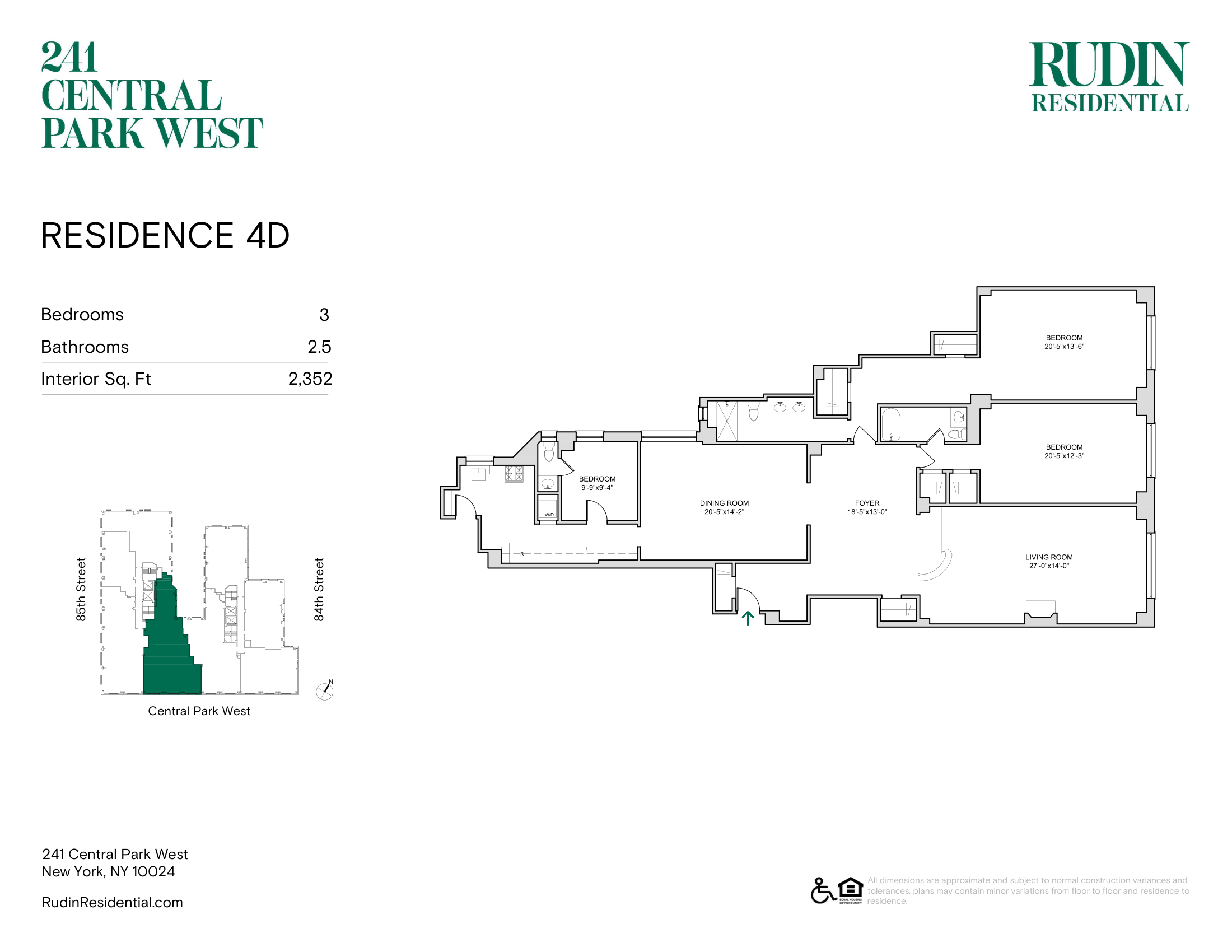
Task: Click the Equal Housing Opportunity icon
Action: tap(851, 890)
